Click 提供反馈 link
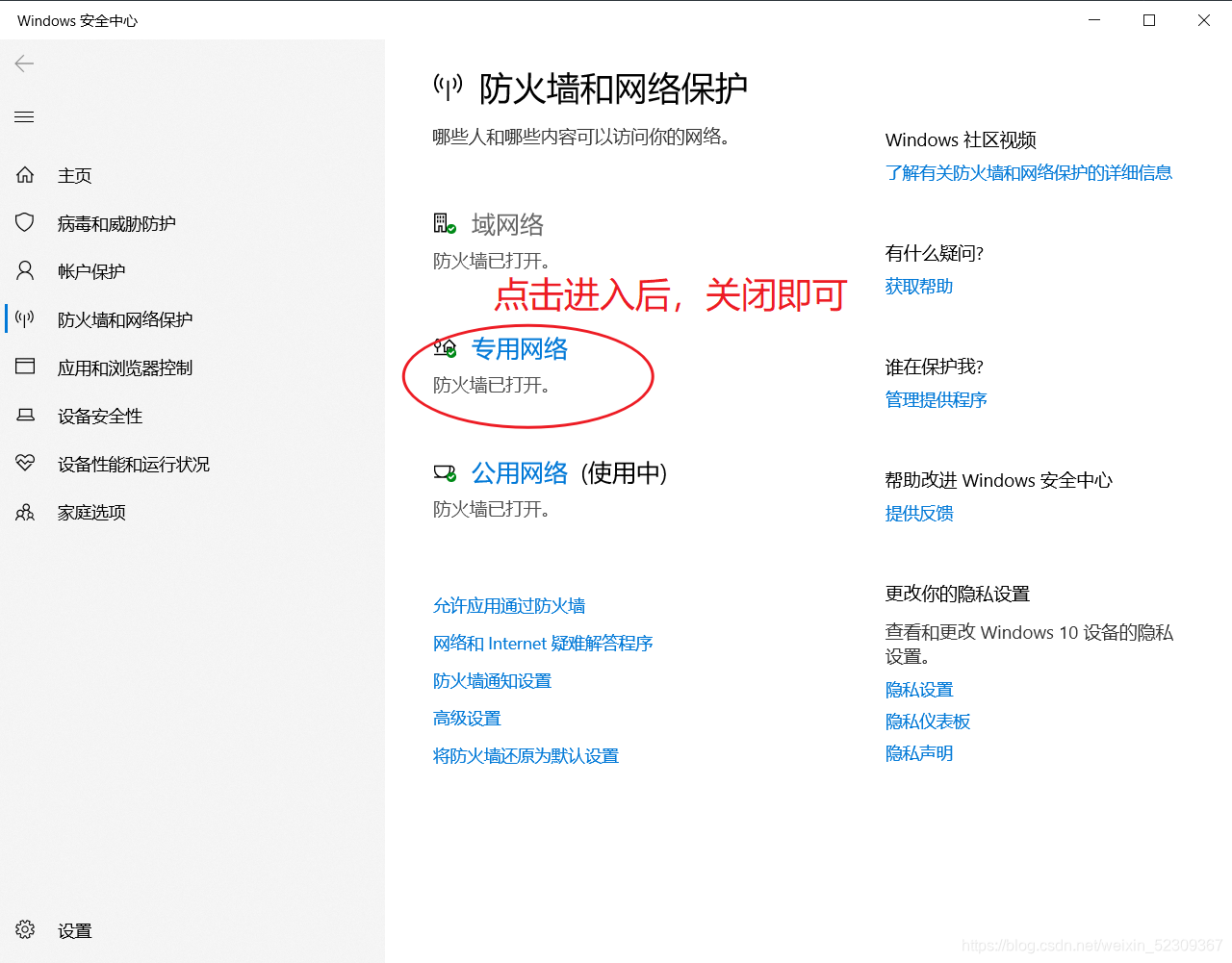The image size is (1232, 963). pyautogui.click(x=919, y=513)
